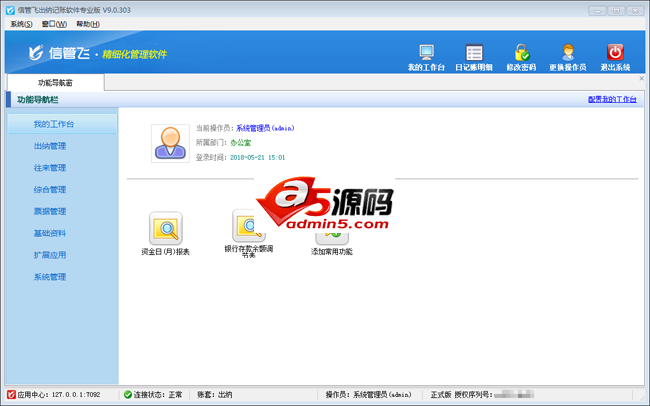Click 添加常用功能 shortcut icon
The height and width of the screenshot is (406, 650).
pyautogui.click(x=332, y=237)
